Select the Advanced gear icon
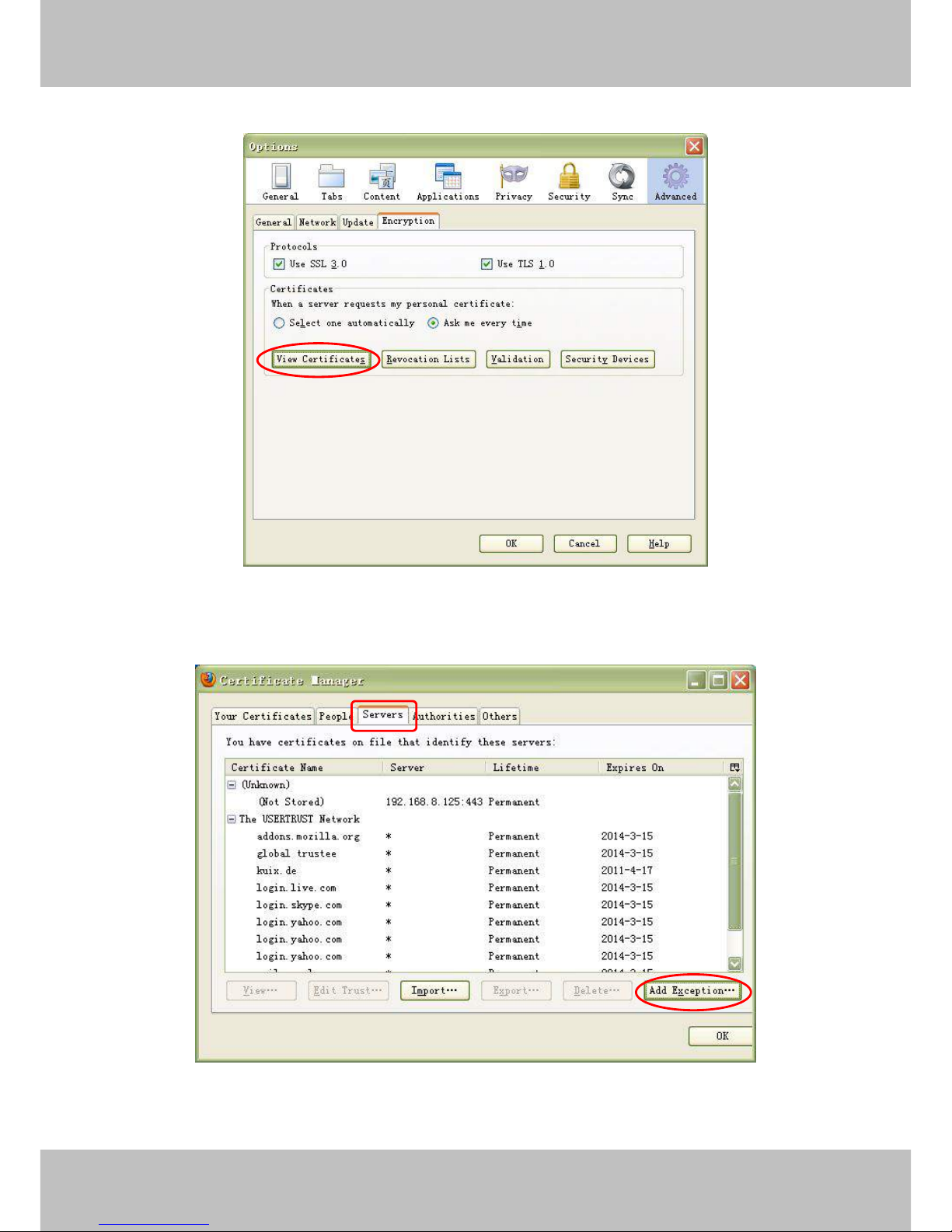Screen dimensions: 952x1232 pos(675,177)
